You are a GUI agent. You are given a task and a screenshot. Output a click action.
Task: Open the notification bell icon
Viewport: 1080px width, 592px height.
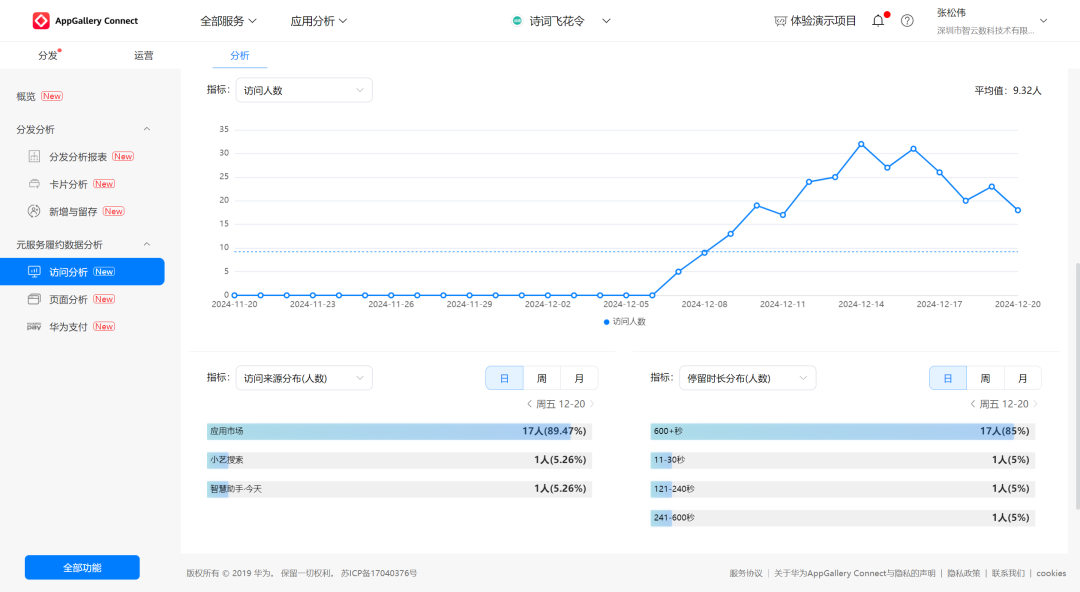coord(878,21)
